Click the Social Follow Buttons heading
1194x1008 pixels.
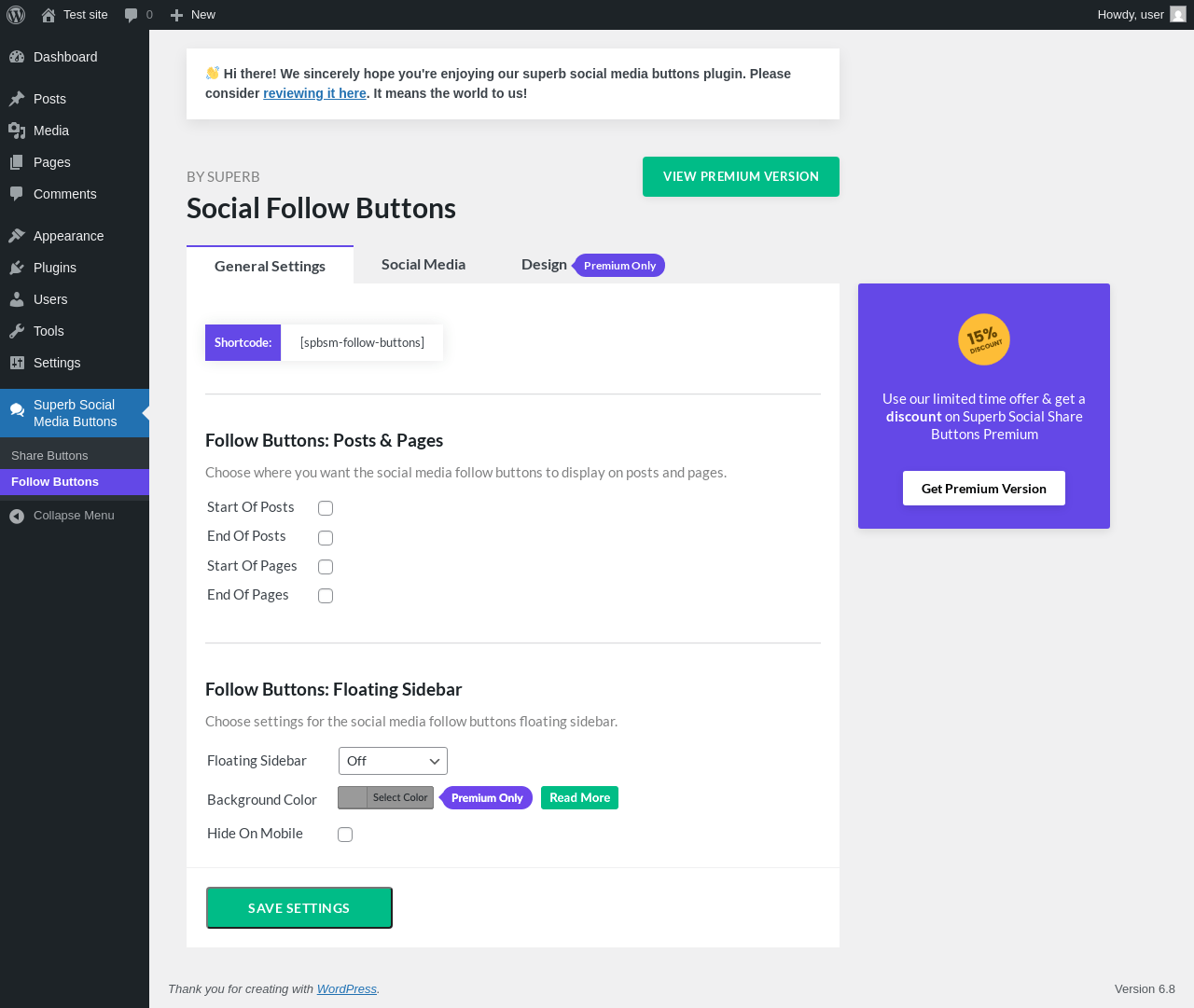point(321,208)
